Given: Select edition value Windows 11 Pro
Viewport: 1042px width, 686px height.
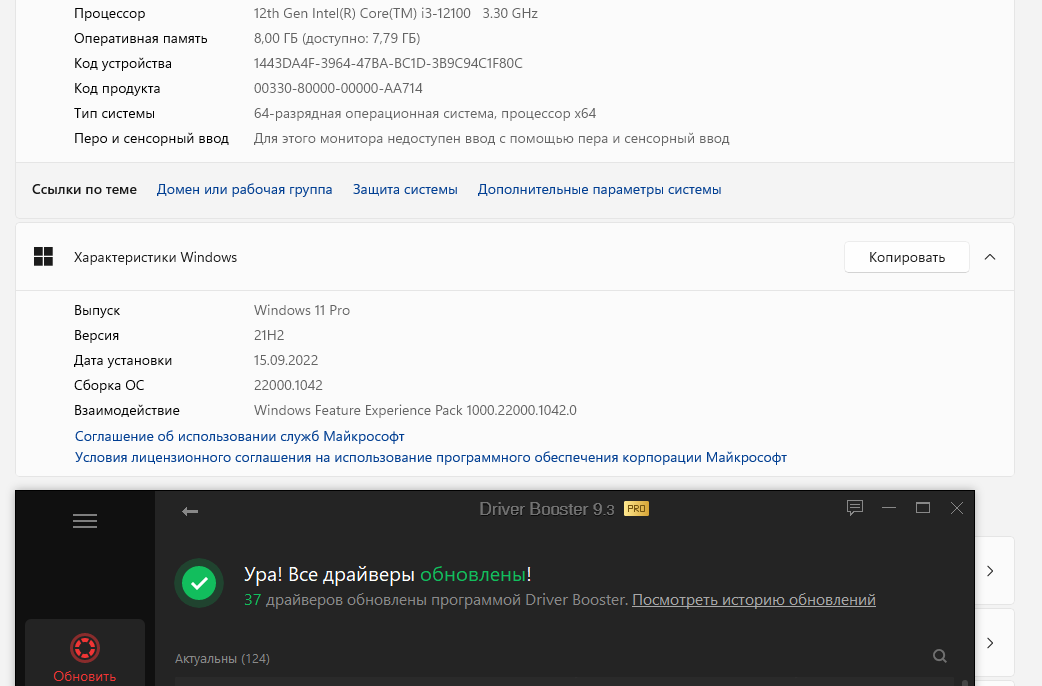Looking at the screenshot, I should coord(302,310).
